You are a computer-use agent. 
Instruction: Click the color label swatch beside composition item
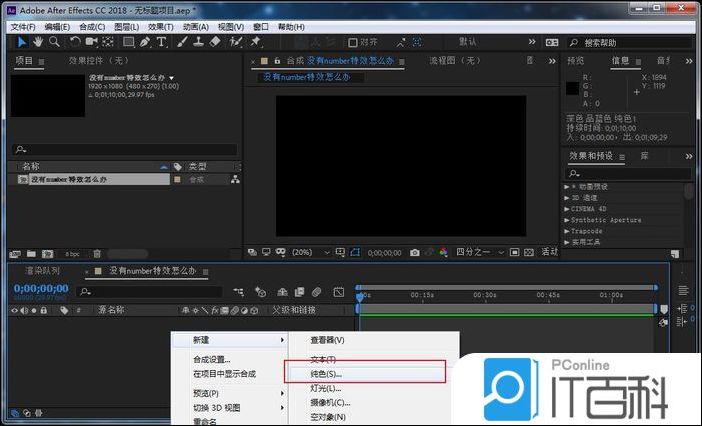178,180
